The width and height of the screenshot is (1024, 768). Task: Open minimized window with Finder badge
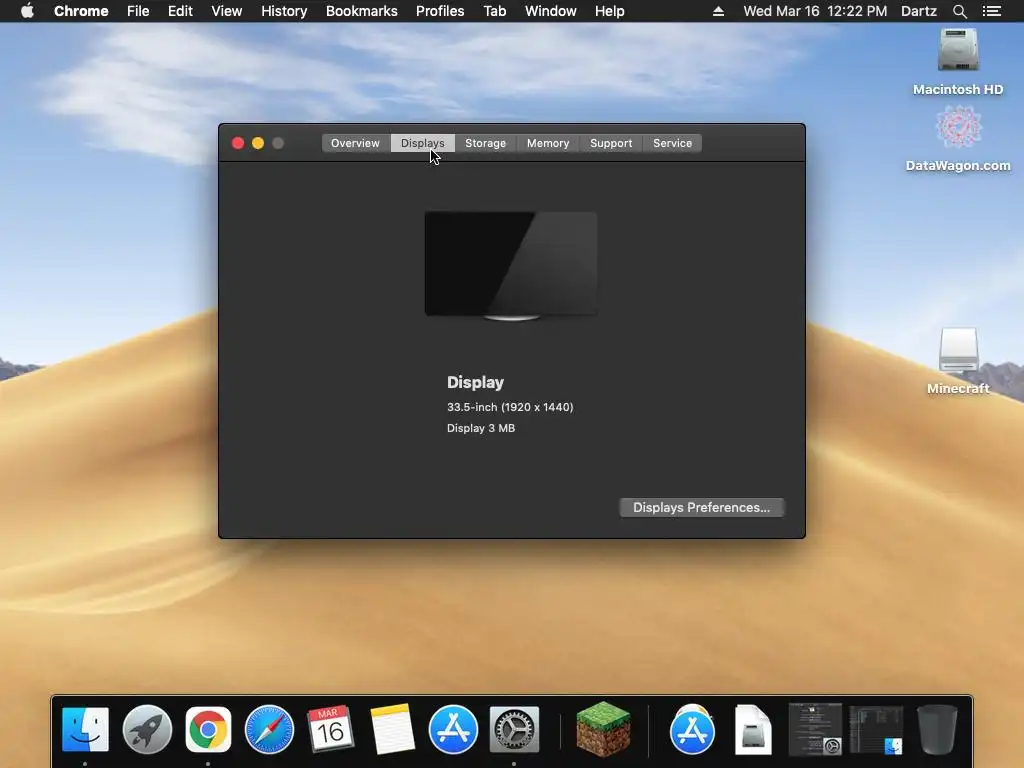pyautogui.click(x=876, y=729)
